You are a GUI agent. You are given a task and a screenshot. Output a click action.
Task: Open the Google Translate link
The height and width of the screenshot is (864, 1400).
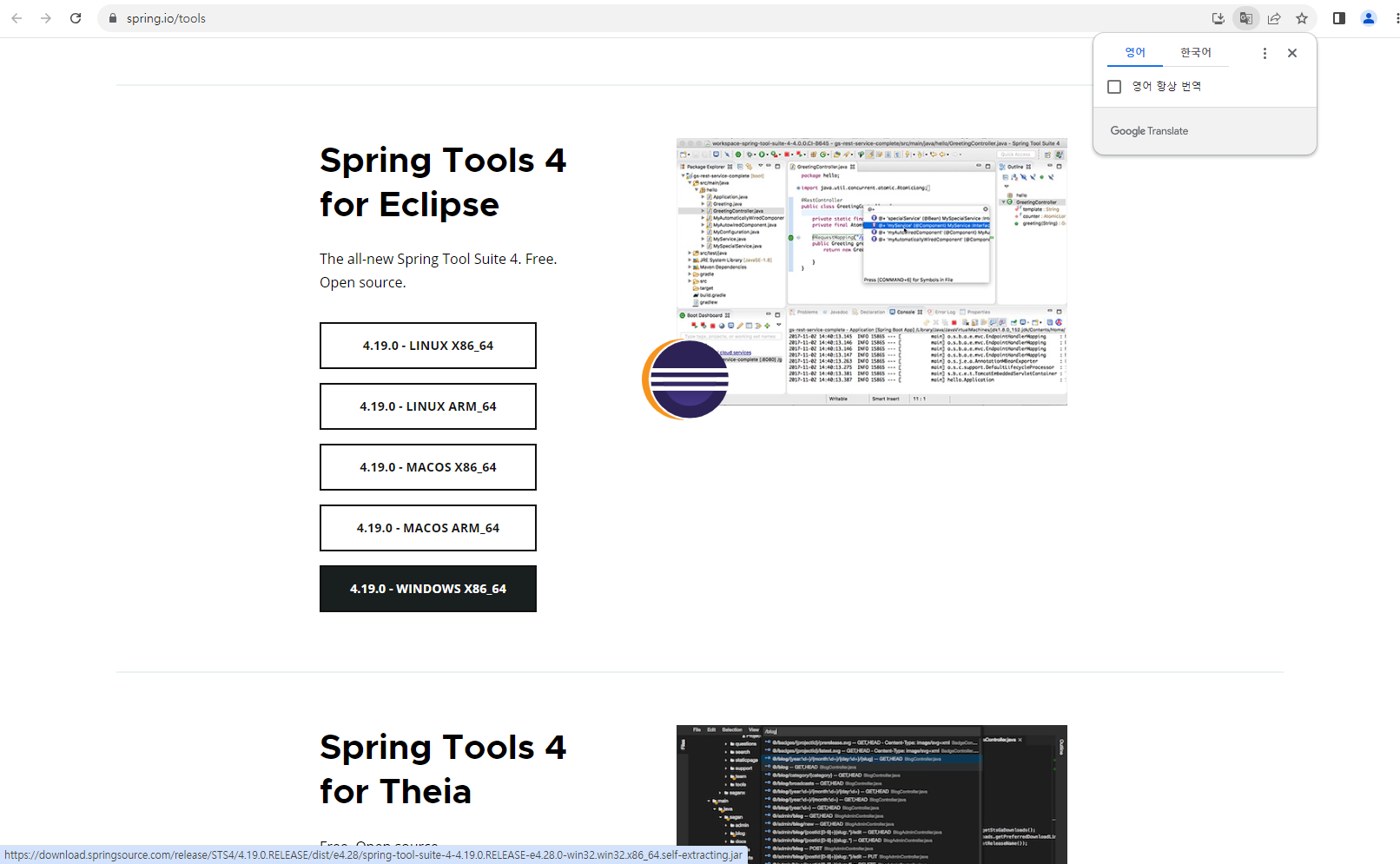(1149, 130)
